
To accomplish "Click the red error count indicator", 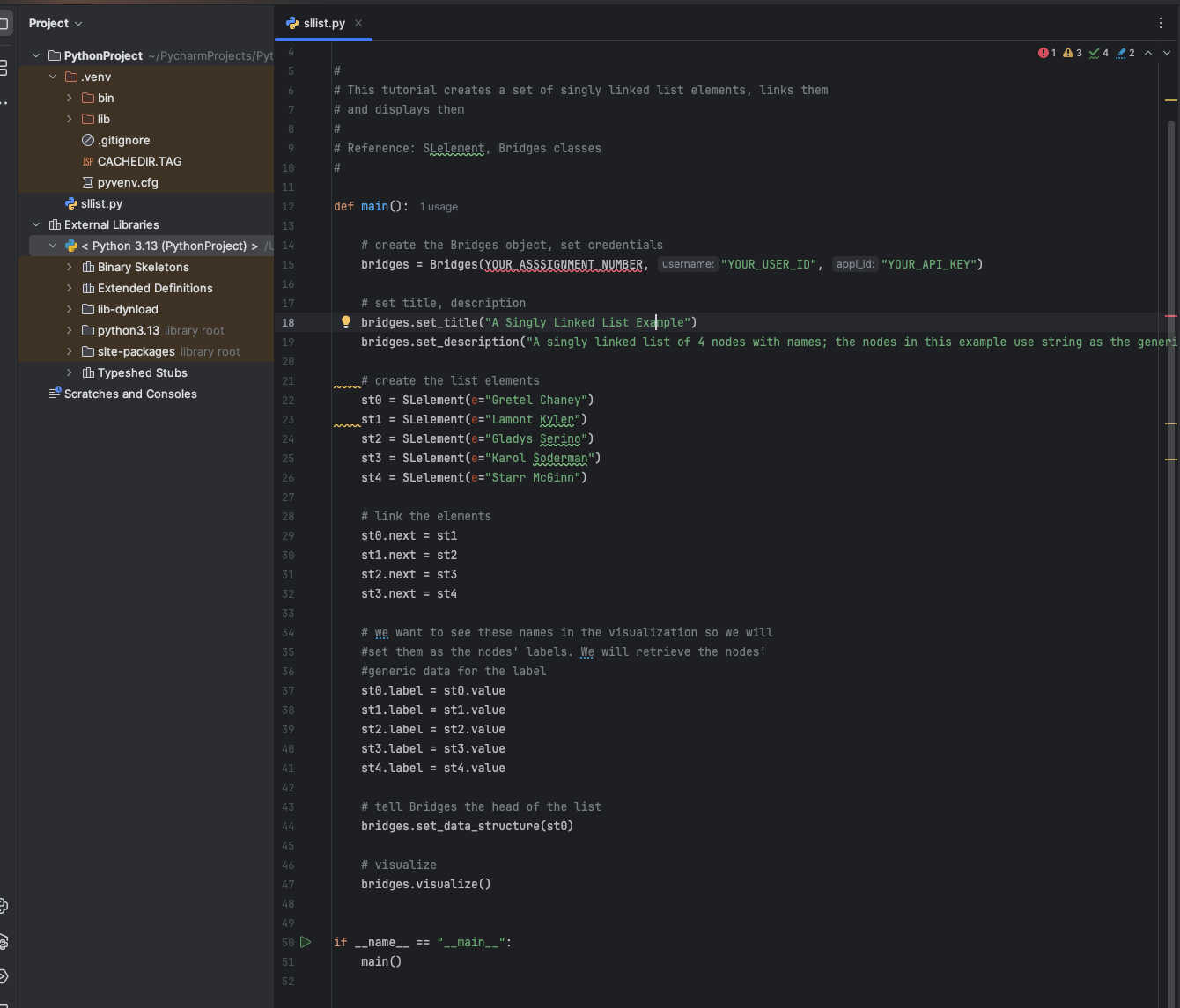I will [x=1047, y=53].
